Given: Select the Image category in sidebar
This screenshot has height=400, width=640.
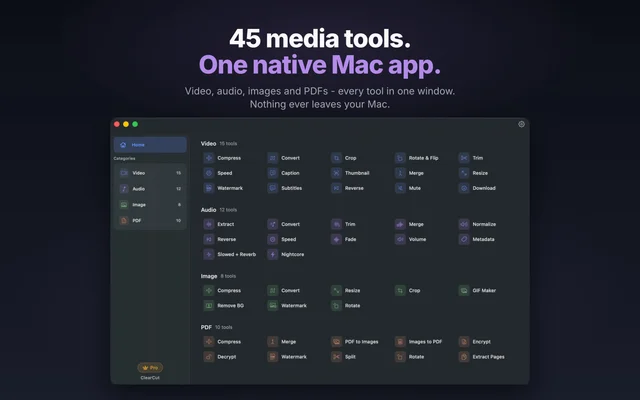Looking at the screenshot, I should (150, 205).
